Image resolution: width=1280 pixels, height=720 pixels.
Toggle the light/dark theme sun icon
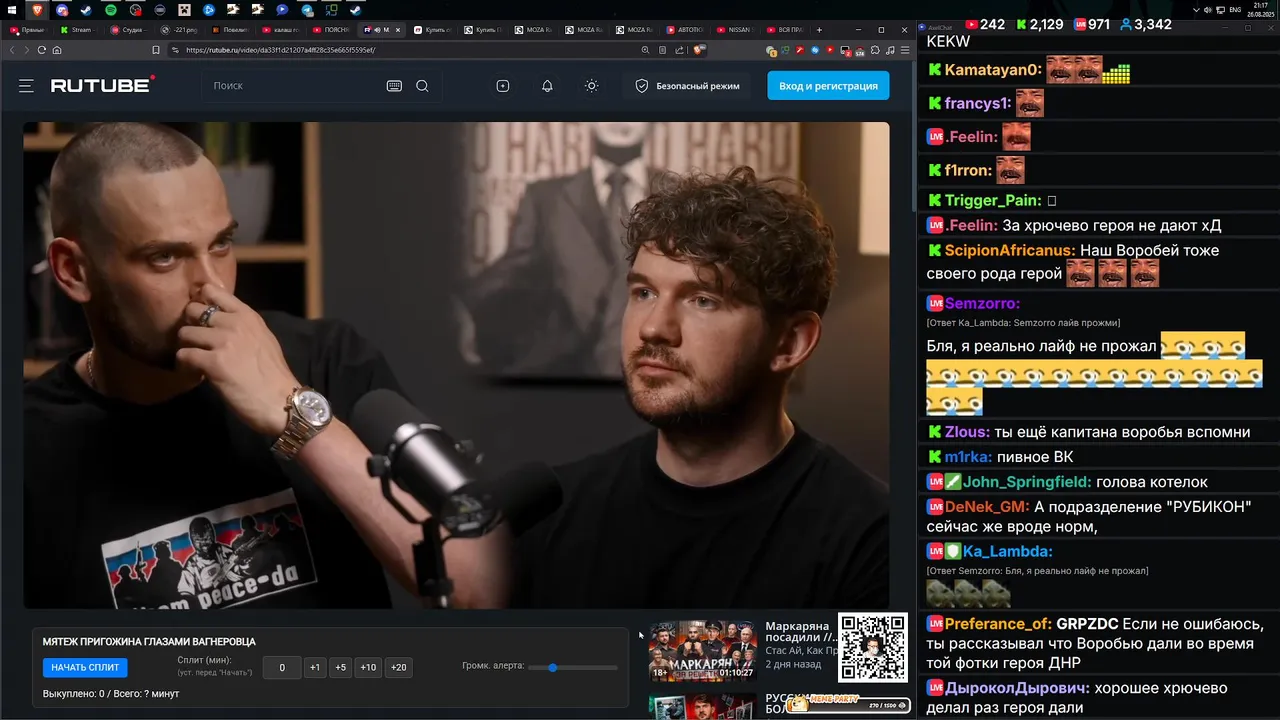(592, 86)
